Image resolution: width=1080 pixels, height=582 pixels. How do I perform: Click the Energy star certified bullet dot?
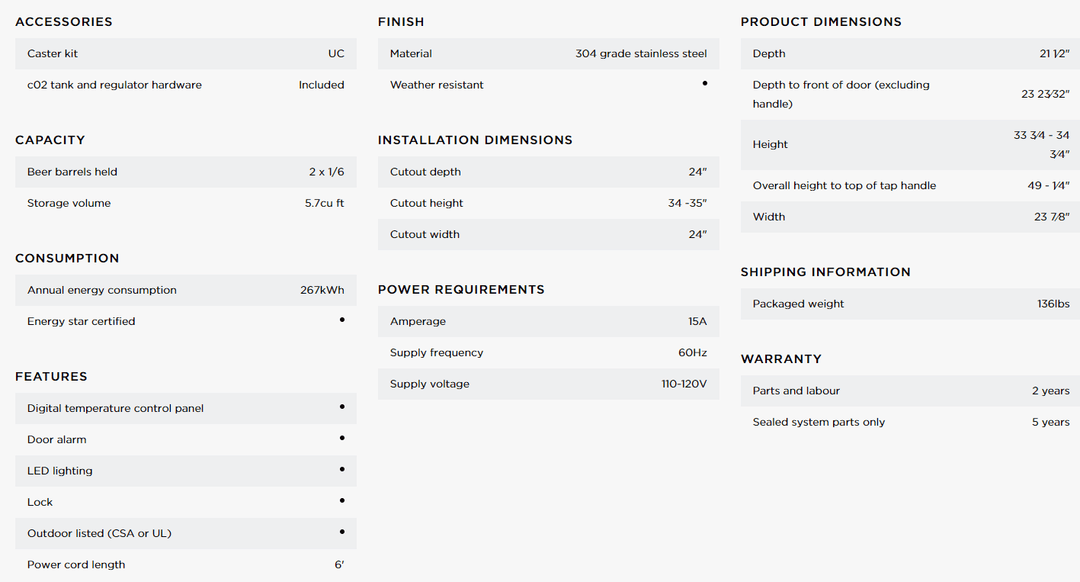(x=342, y=320)
